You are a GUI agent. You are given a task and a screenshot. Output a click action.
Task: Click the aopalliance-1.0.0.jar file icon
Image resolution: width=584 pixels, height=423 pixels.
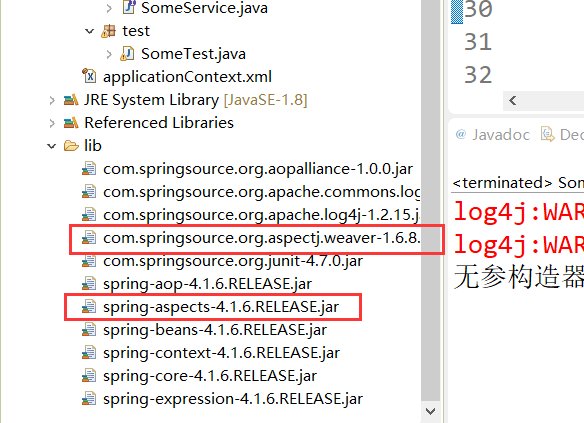(89, 169)
